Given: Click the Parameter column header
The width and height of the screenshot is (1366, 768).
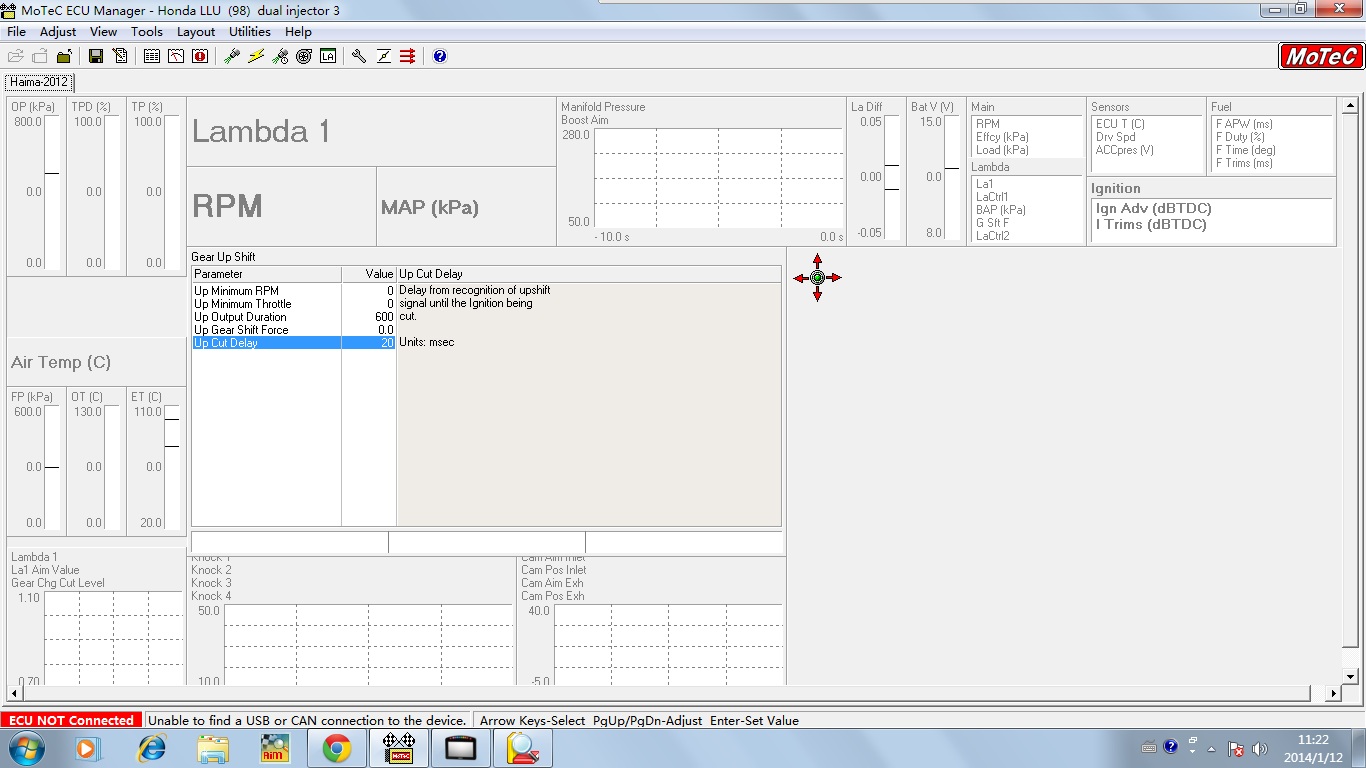Looking at the screenshot, I should tap(266, 274).
